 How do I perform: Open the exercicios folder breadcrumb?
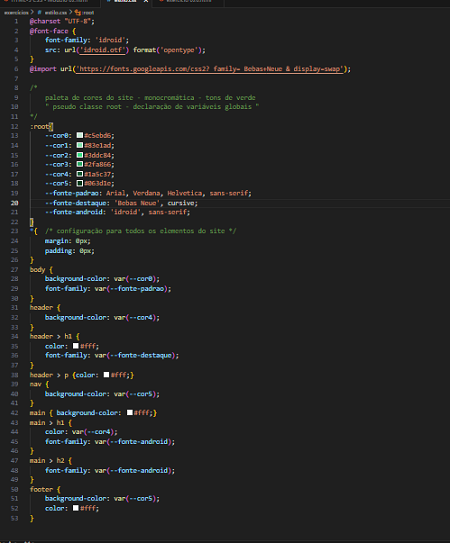tap(16, 12)
